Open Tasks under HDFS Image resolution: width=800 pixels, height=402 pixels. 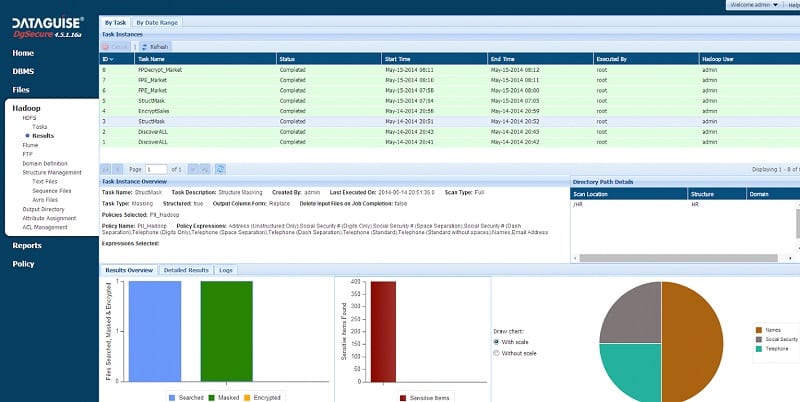point(40,127)
